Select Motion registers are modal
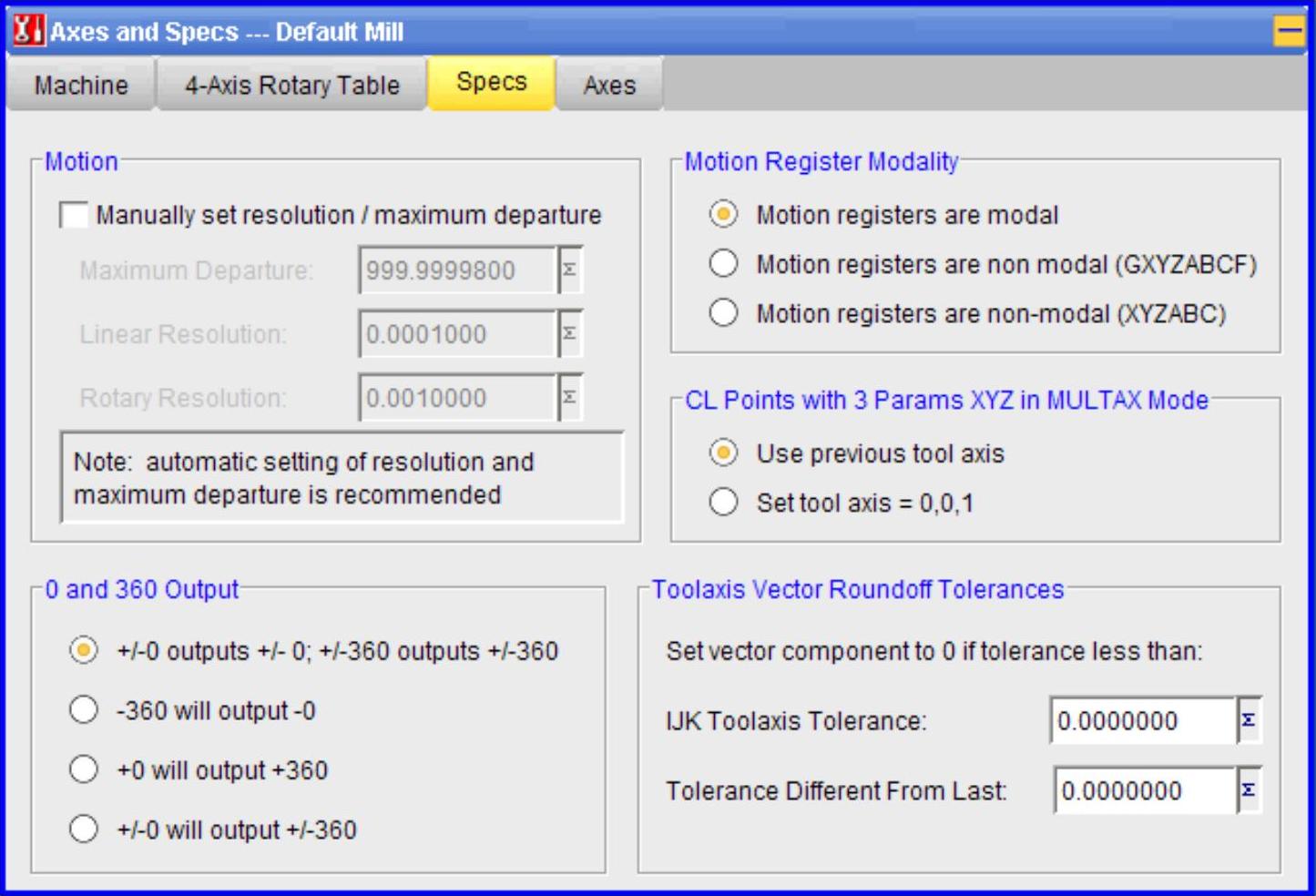The height and width of the screenshot is (896, 1316). pos(723,215)
